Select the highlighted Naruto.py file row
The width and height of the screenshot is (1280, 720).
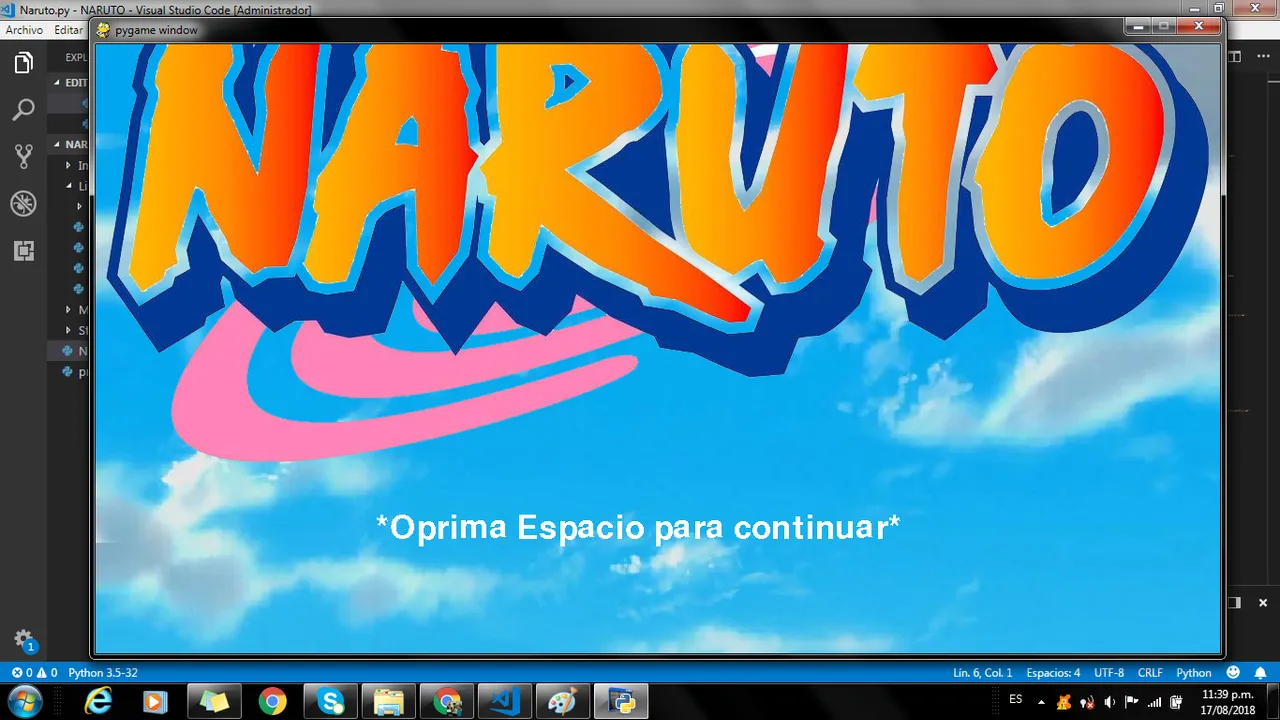pos(70,351)
